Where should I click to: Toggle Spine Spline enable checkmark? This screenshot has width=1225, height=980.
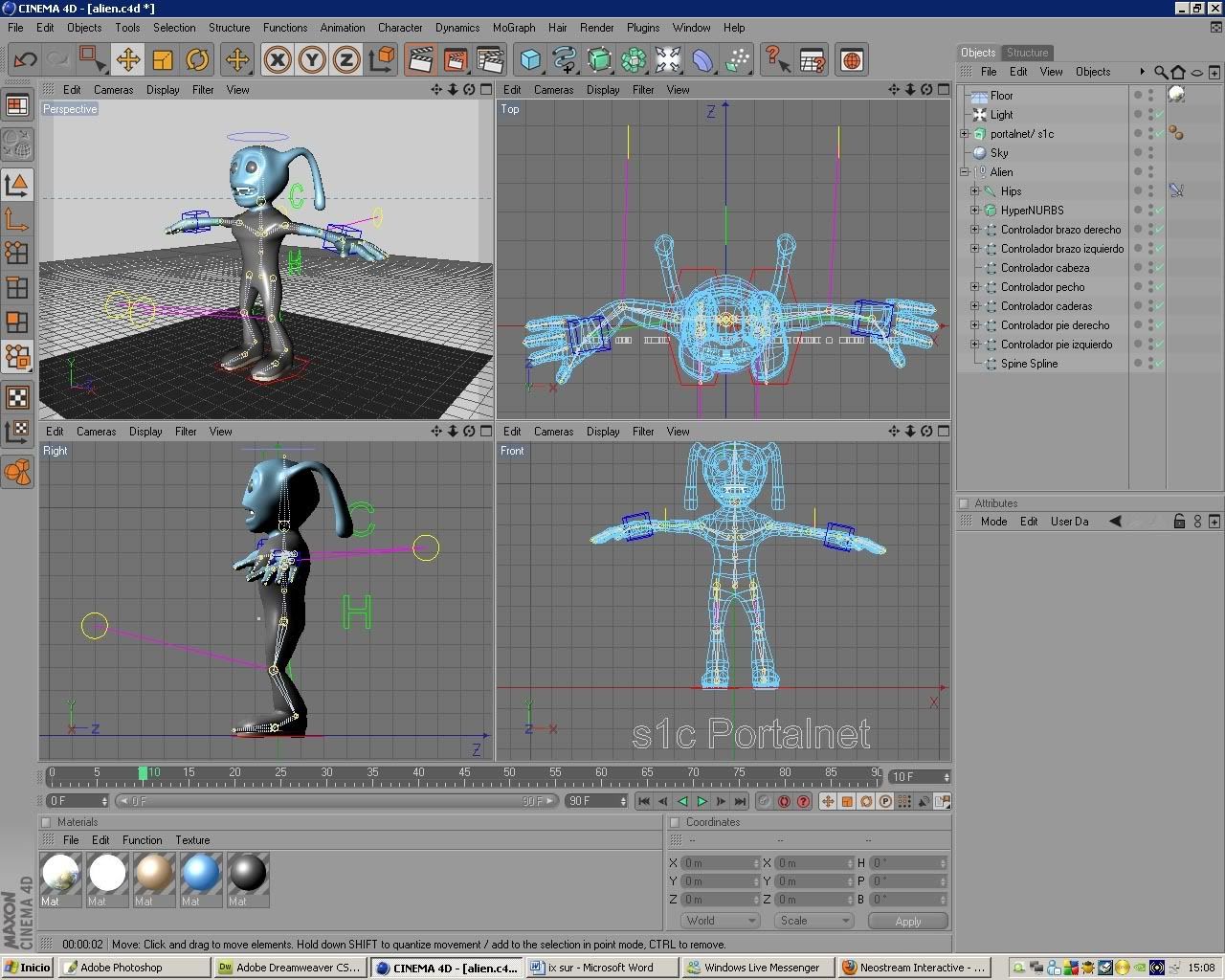(x=1159, y=364)
